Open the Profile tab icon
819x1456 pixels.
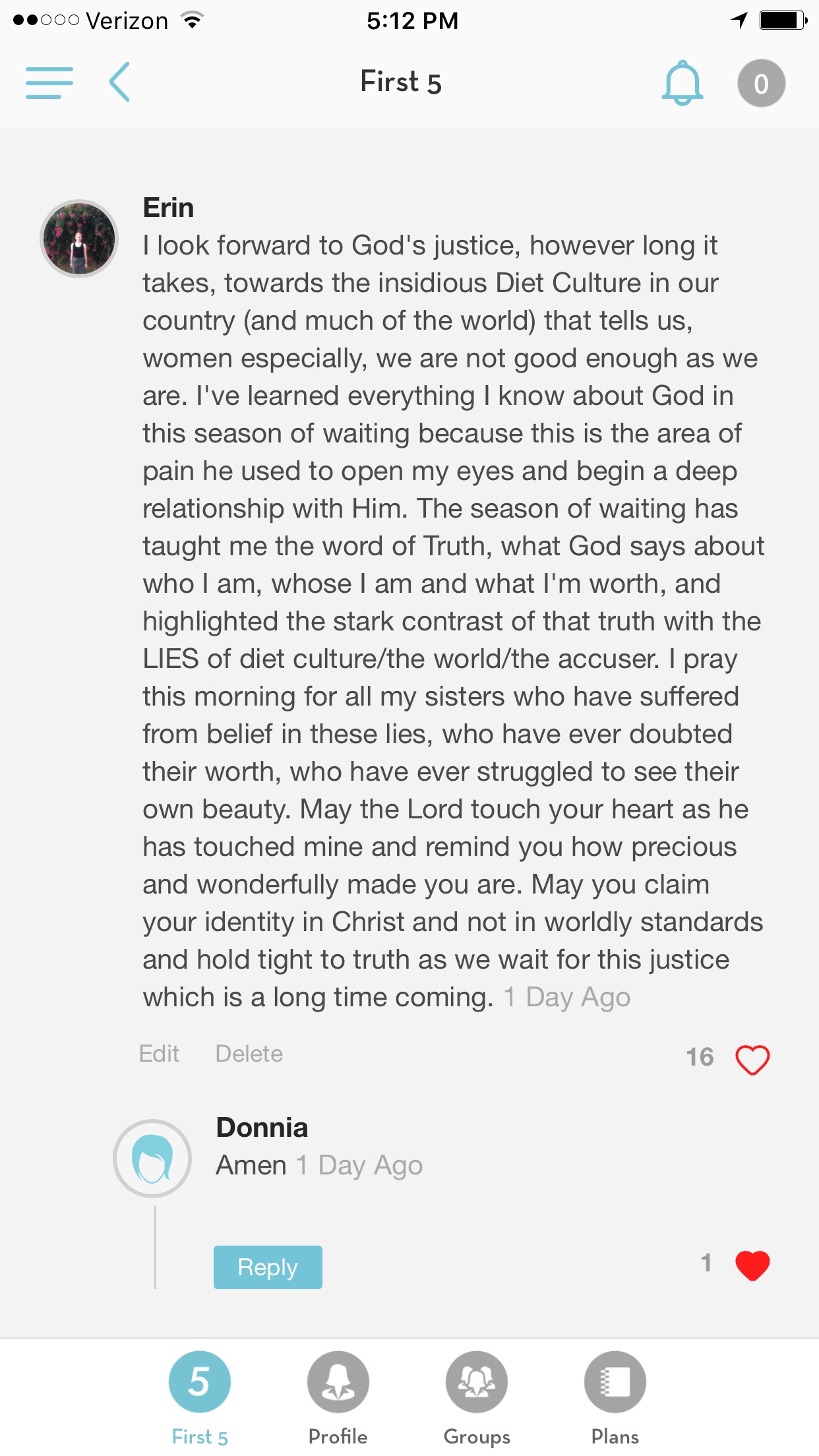(x=338, y=1381)
